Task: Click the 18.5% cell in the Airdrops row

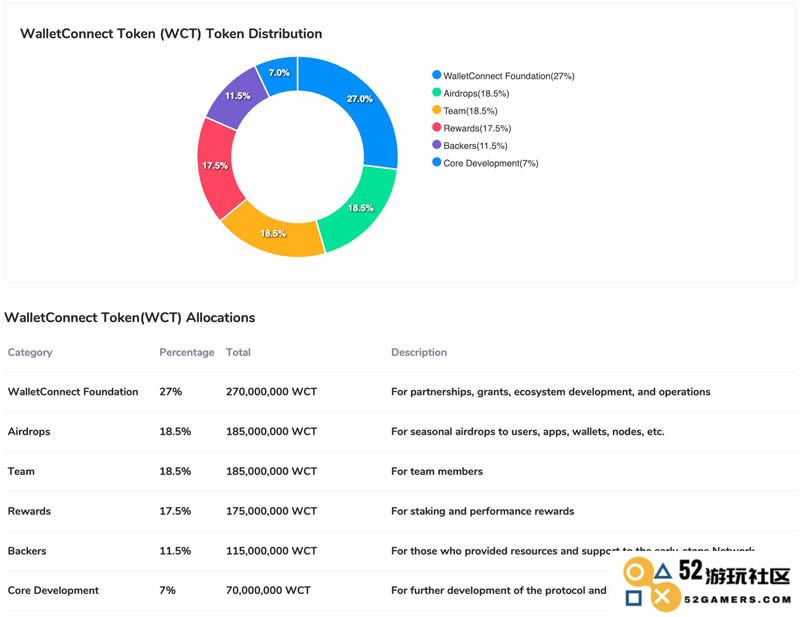Action: [175, 431]
